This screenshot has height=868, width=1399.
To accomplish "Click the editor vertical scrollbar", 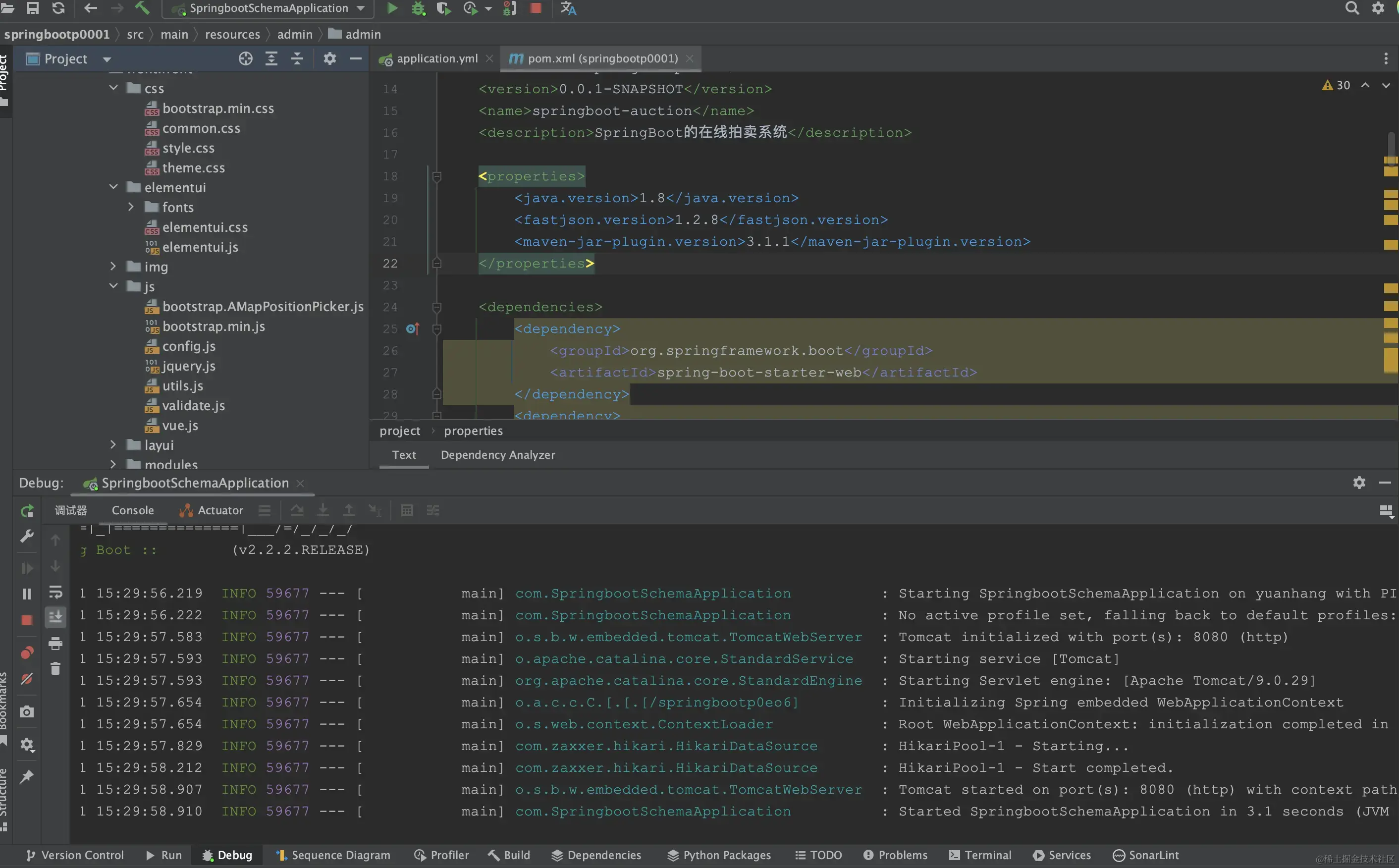I will [x=1392, y=148].
